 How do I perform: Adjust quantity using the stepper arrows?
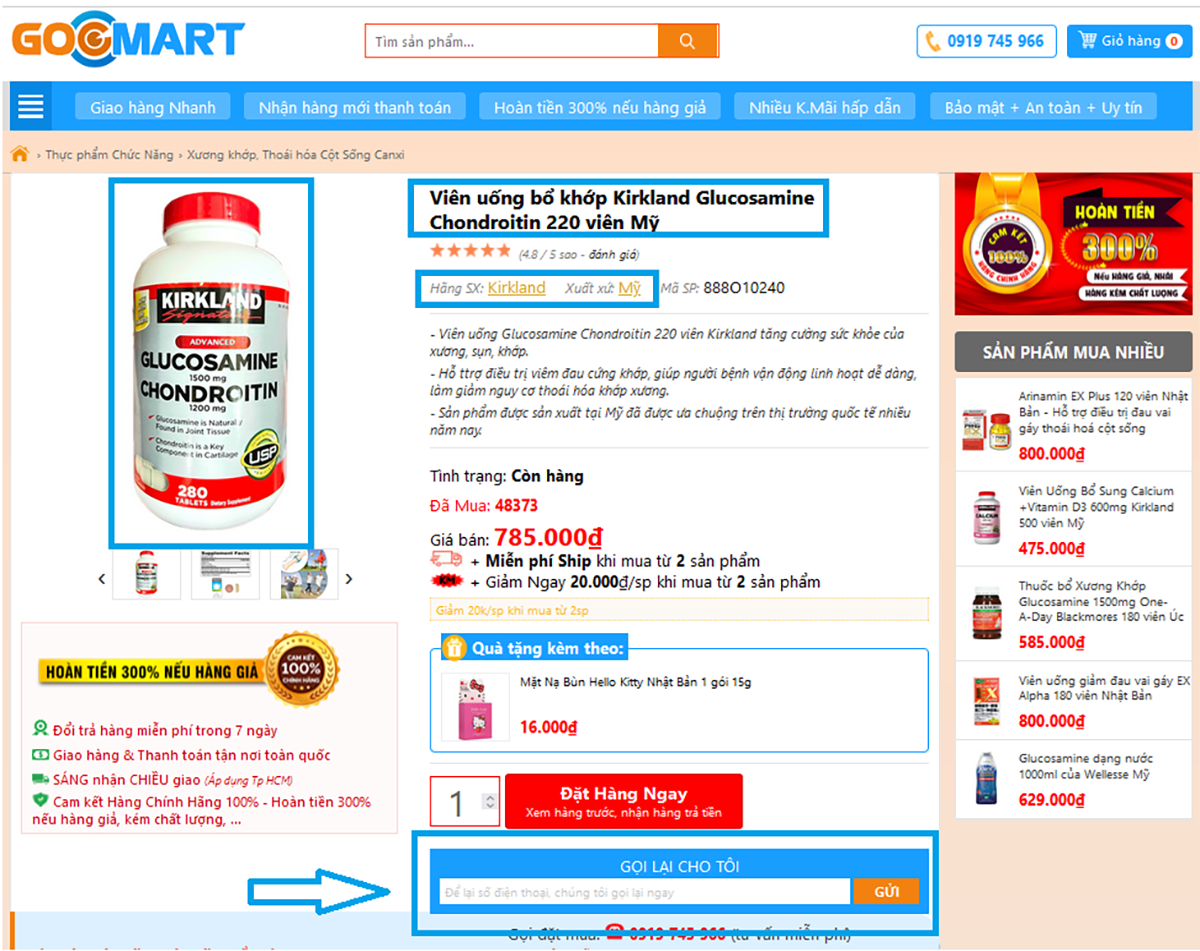[x=489, y=801]
